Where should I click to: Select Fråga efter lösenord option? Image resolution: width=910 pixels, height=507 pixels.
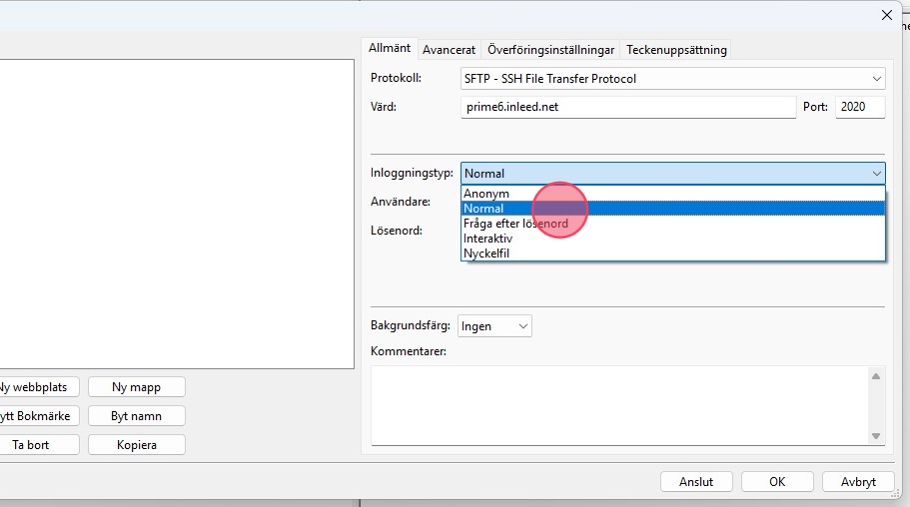coord(516,224)
